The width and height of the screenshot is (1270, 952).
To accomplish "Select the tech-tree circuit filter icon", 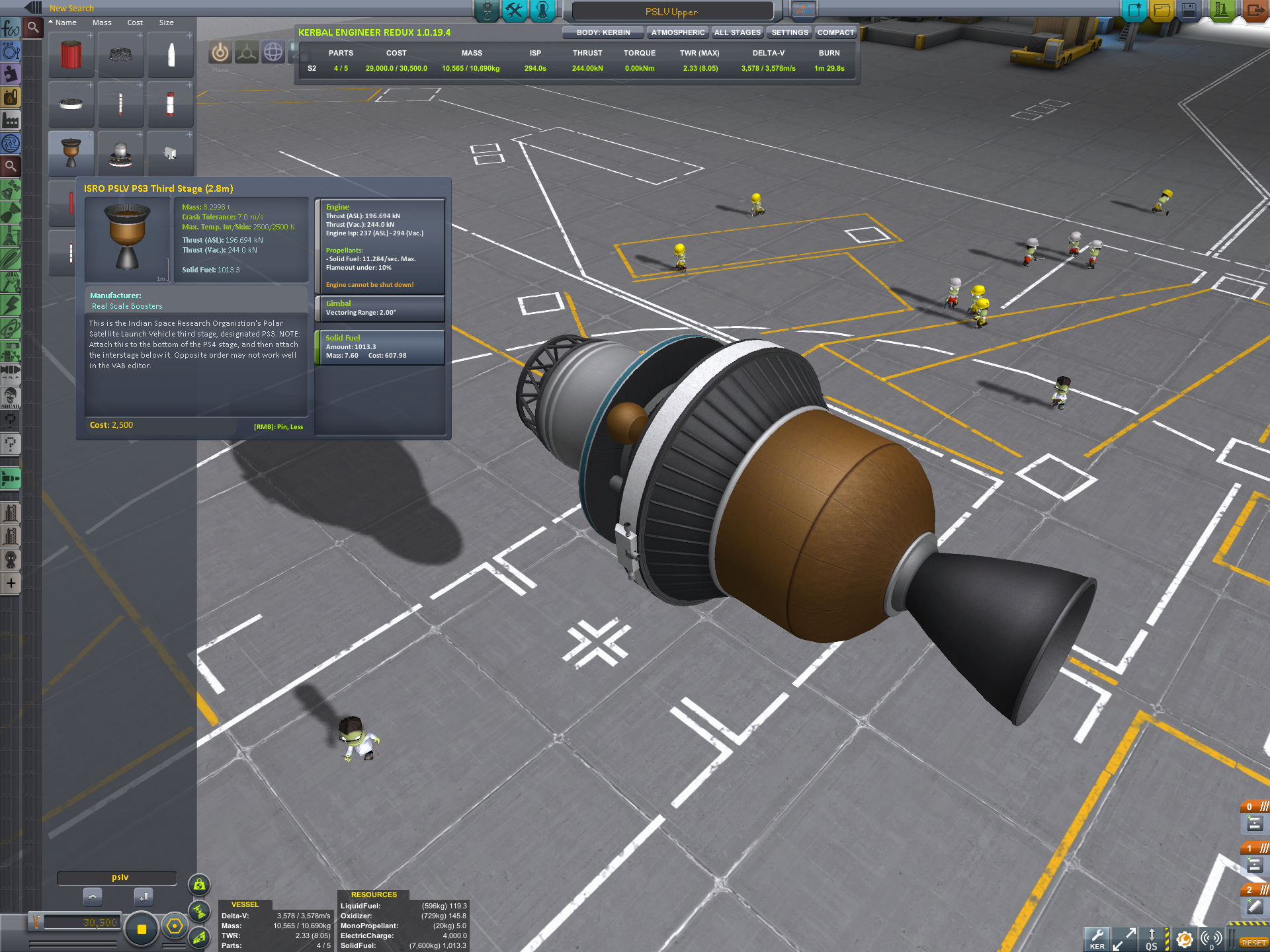I will pos(11,143).
